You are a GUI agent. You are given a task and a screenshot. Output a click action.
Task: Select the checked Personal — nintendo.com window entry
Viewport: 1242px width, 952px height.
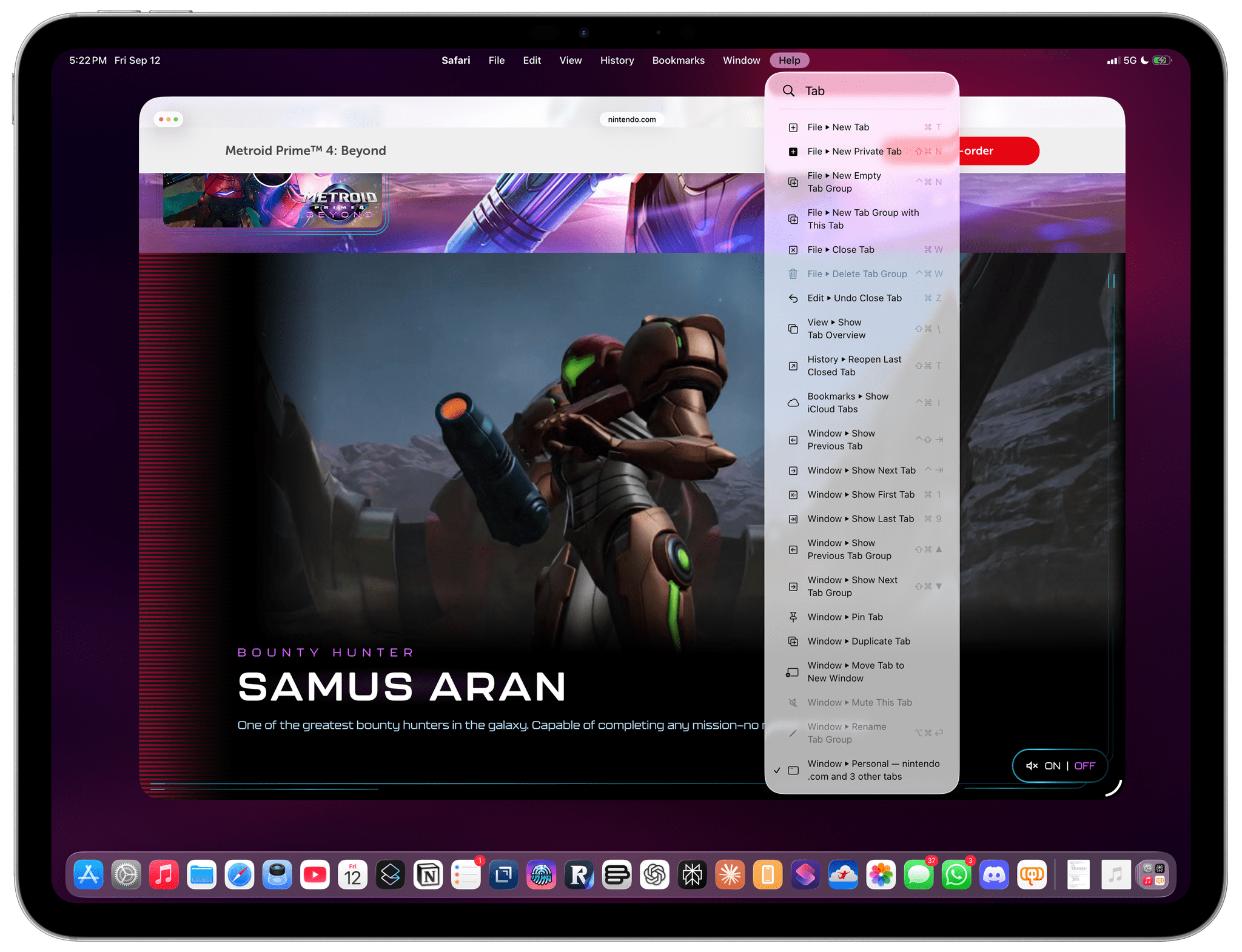coord(861,770)
